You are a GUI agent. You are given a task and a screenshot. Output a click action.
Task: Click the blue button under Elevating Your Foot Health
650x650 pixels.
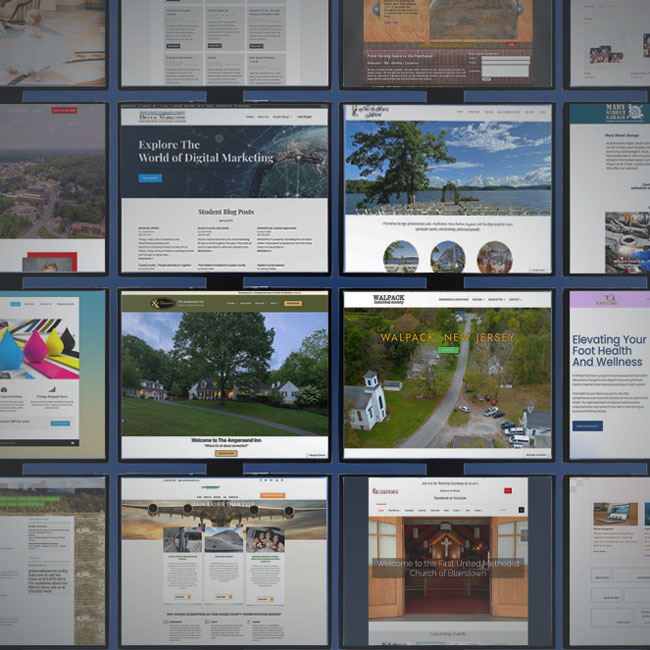coord(588,426)
